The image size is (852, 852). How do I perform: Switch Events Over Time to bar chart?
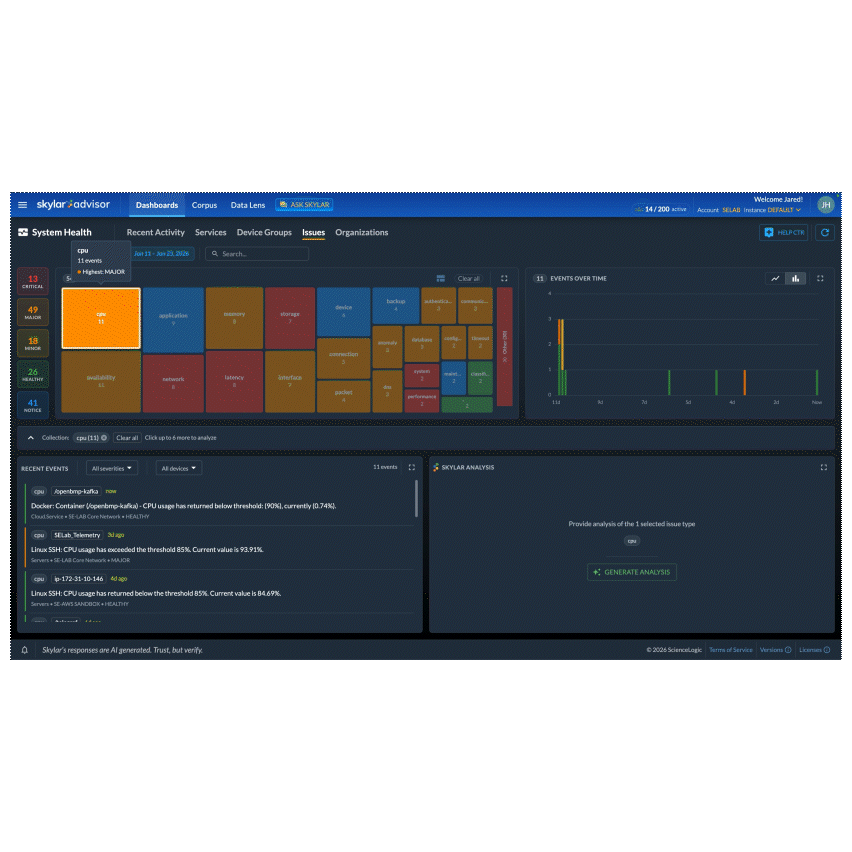tap(795, 279)
